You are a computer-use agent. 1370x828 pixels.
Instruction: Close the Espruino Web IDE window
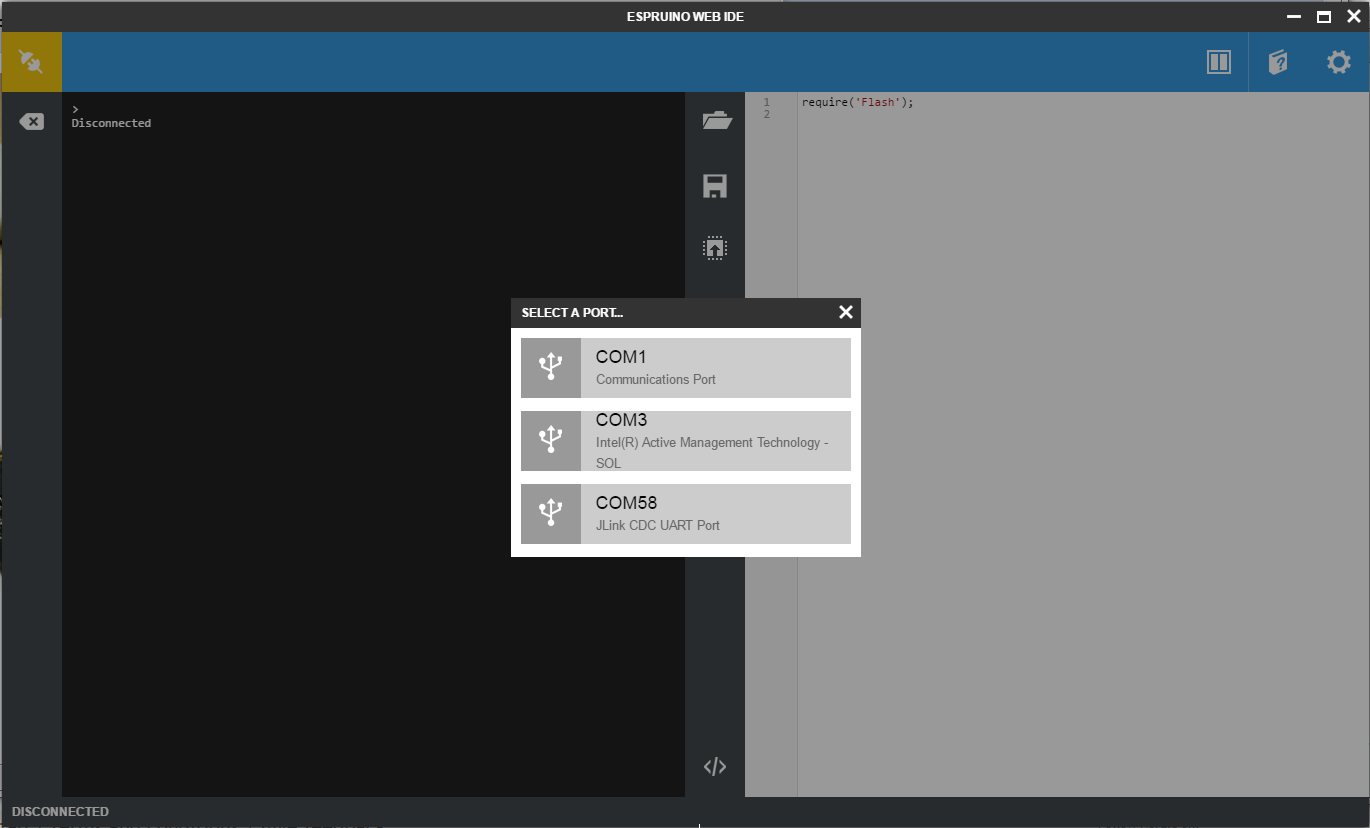point(1354,17)
